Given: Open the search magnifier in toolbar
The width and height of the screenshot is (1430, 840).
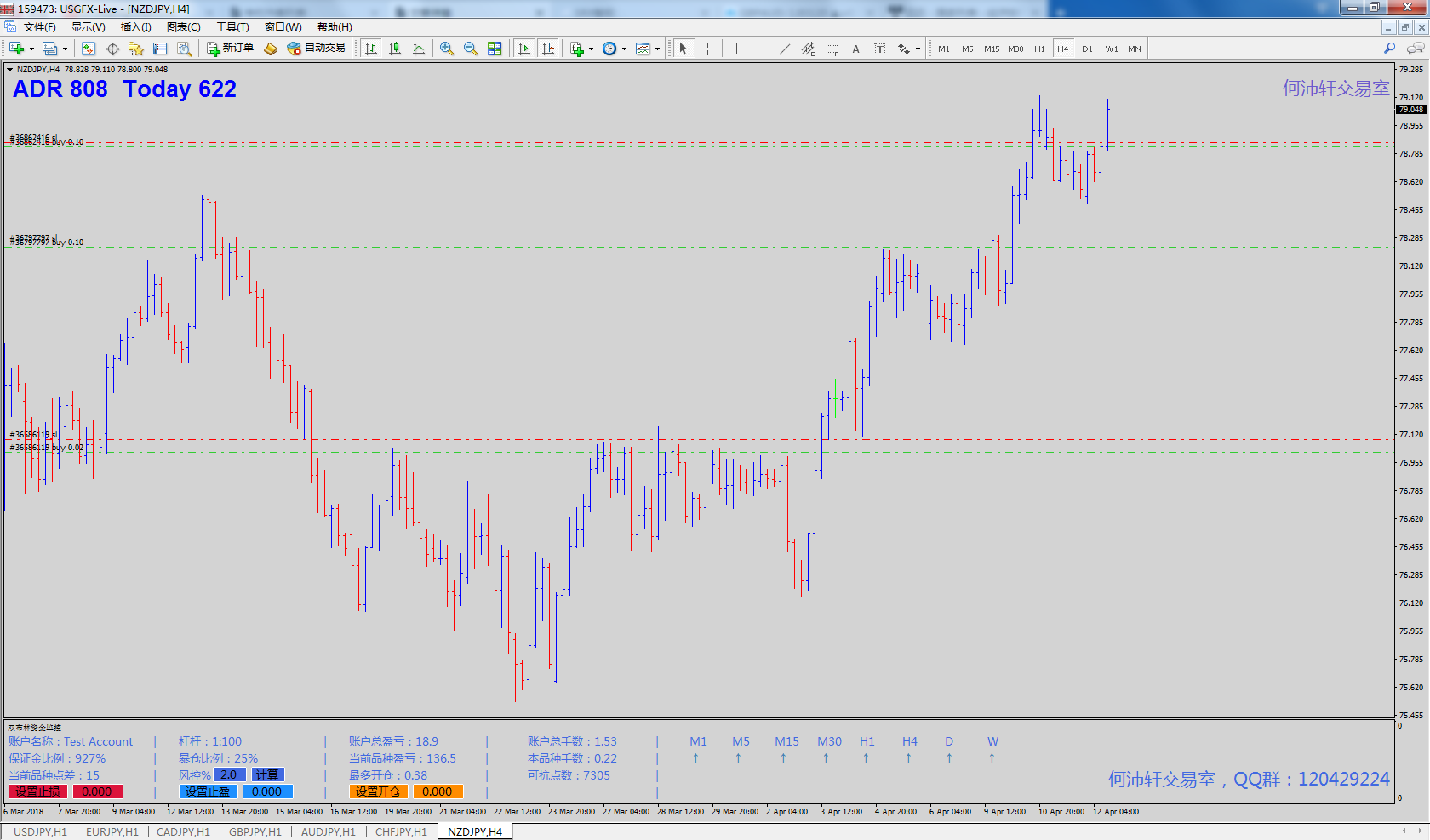Looking at the screenshot, I should tap(1390, 49).
